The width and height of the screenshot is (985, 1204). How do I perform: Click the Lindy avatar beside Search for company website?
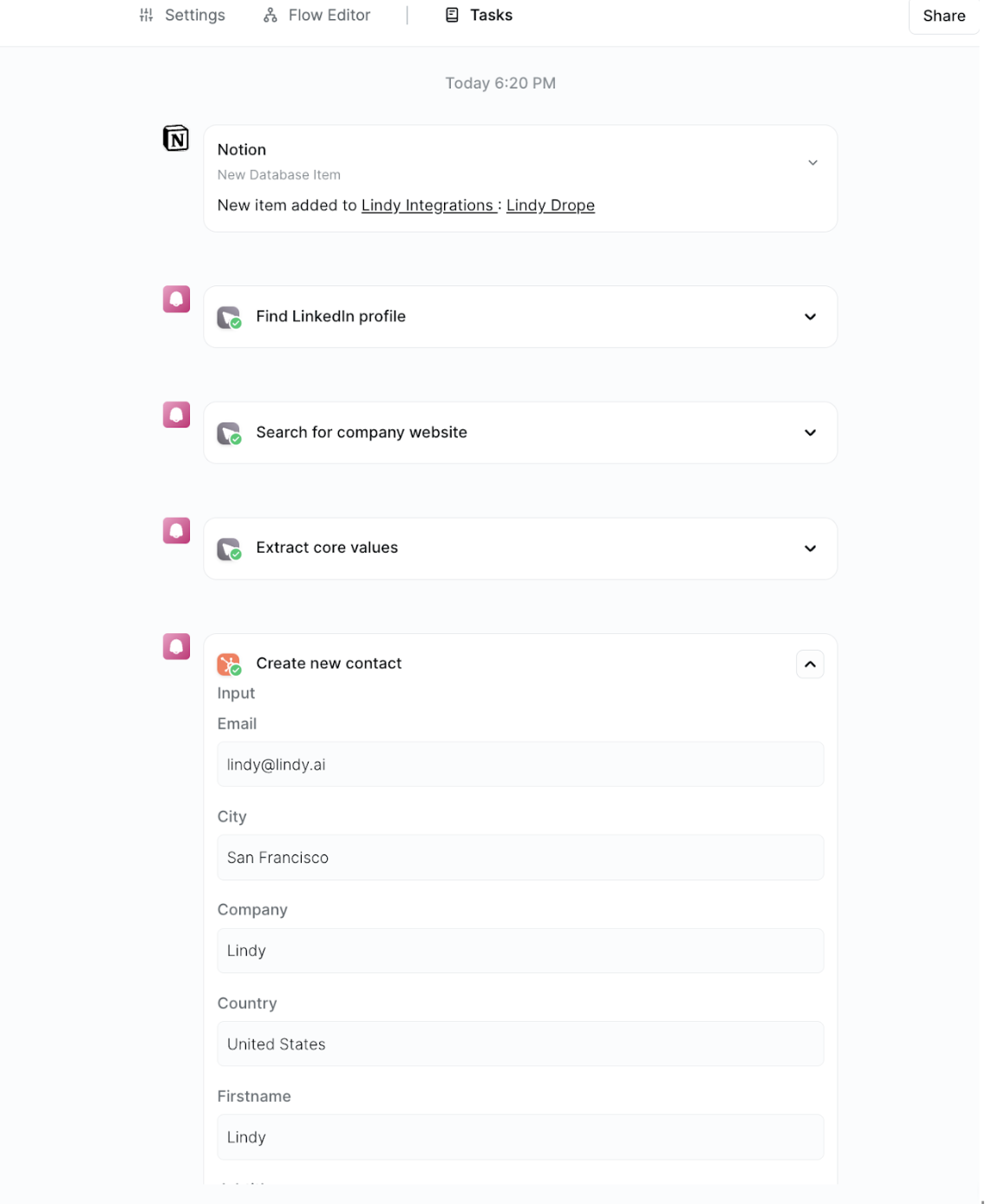tap(176, 415)
